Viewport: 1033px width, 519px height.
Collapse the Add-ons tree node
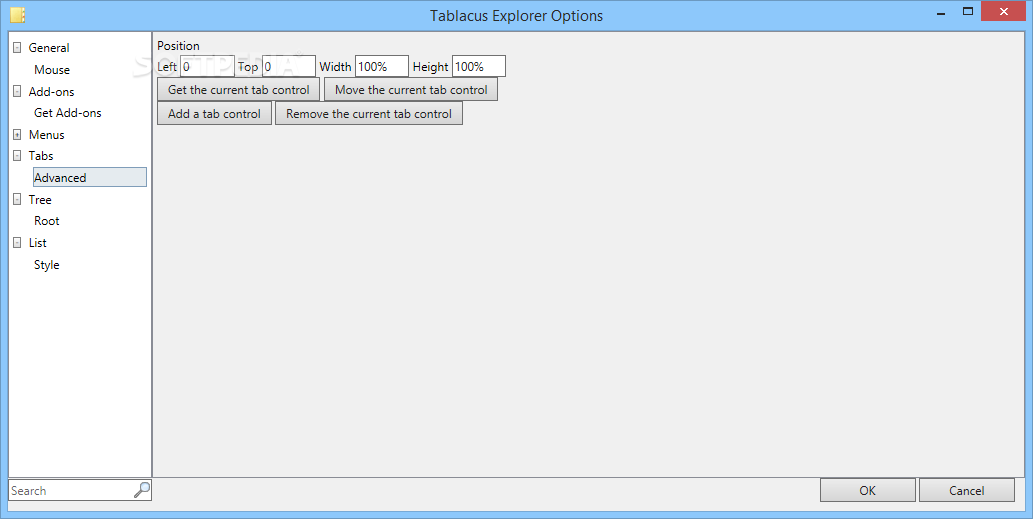click(x=17, y=92)
